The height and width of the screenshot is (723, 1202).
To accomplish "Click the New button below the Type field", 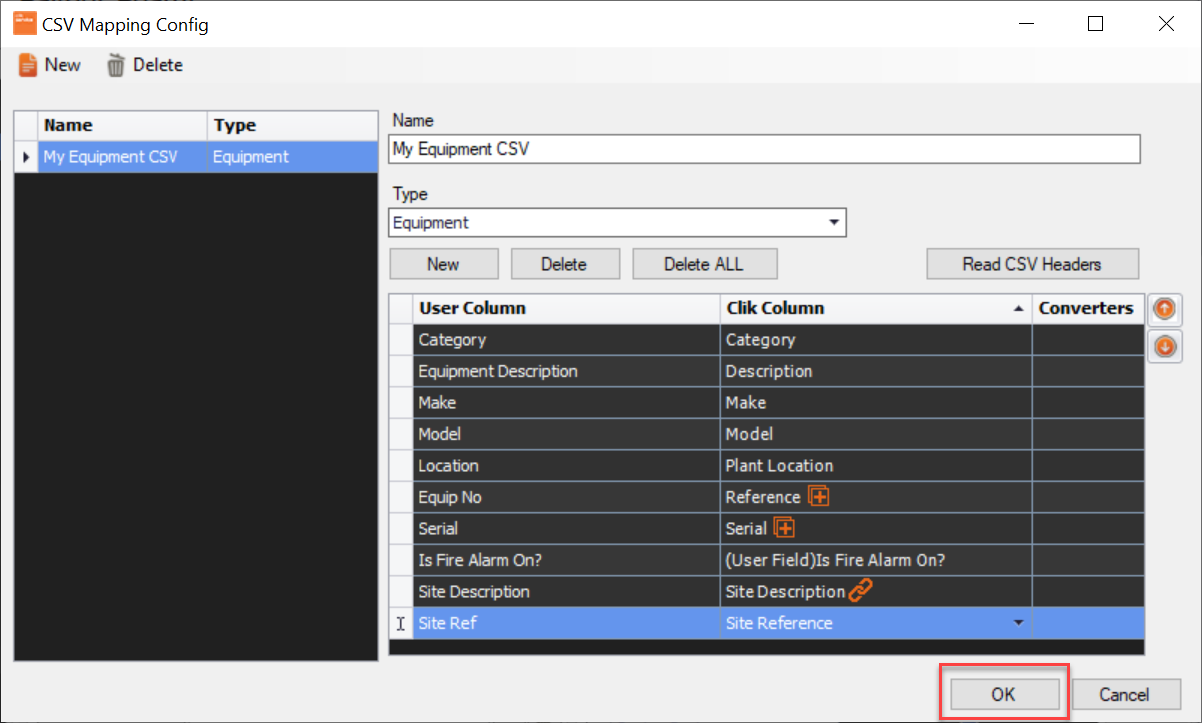I will [443, 263].
